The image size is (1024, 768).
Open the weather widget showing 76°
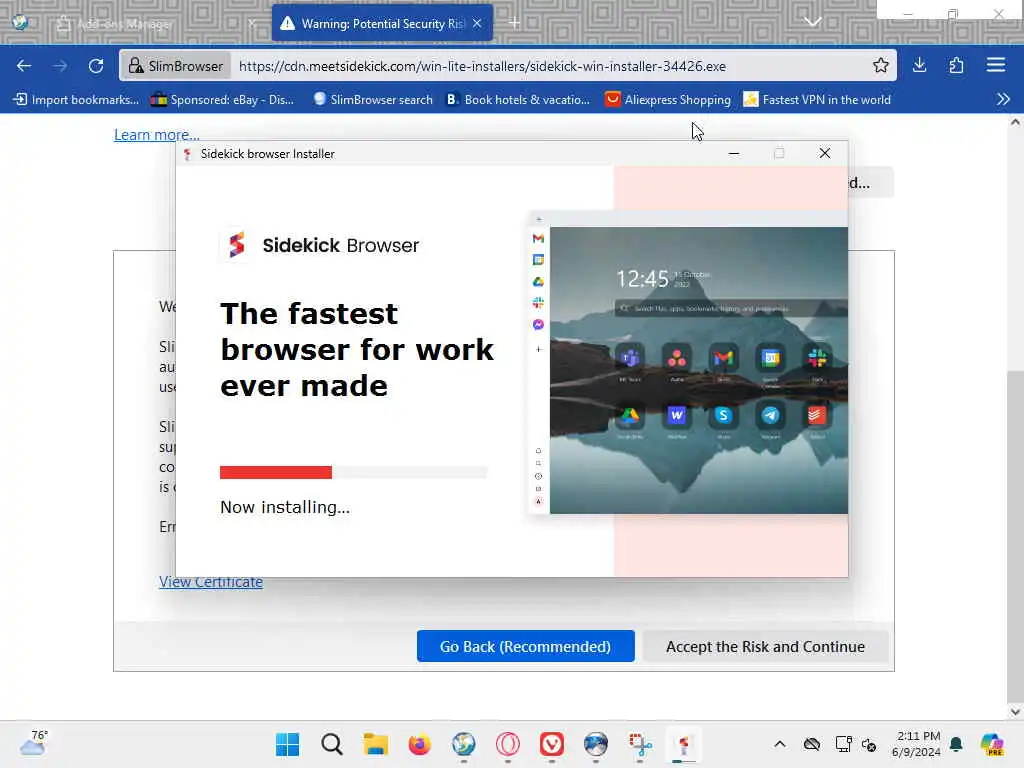pos(34,744)
